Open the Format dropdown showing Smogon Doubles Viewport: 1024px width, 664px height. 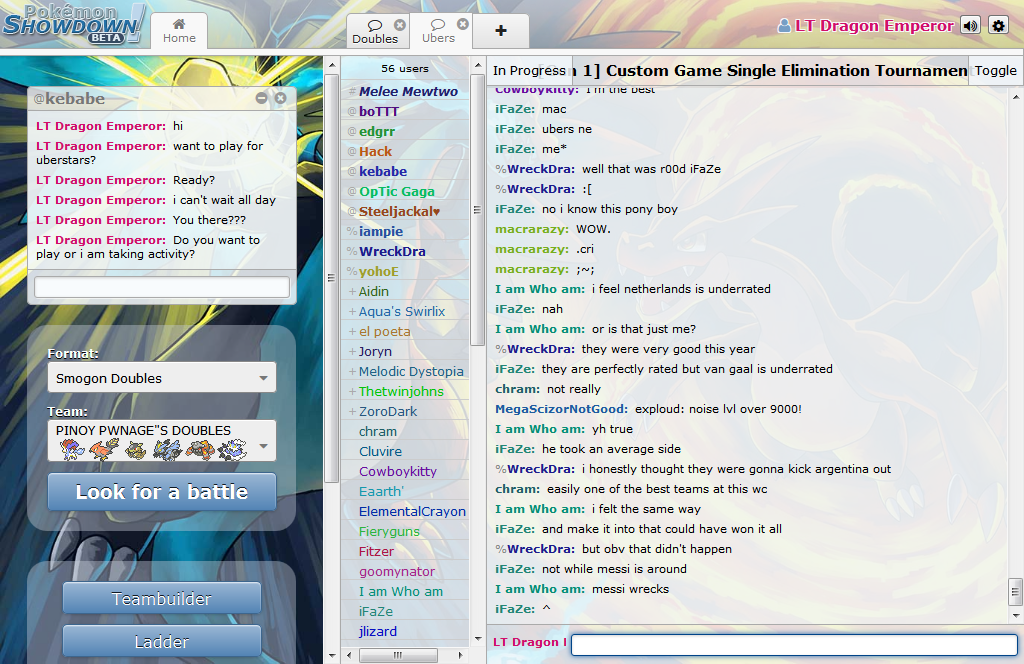tap(162, 378)
